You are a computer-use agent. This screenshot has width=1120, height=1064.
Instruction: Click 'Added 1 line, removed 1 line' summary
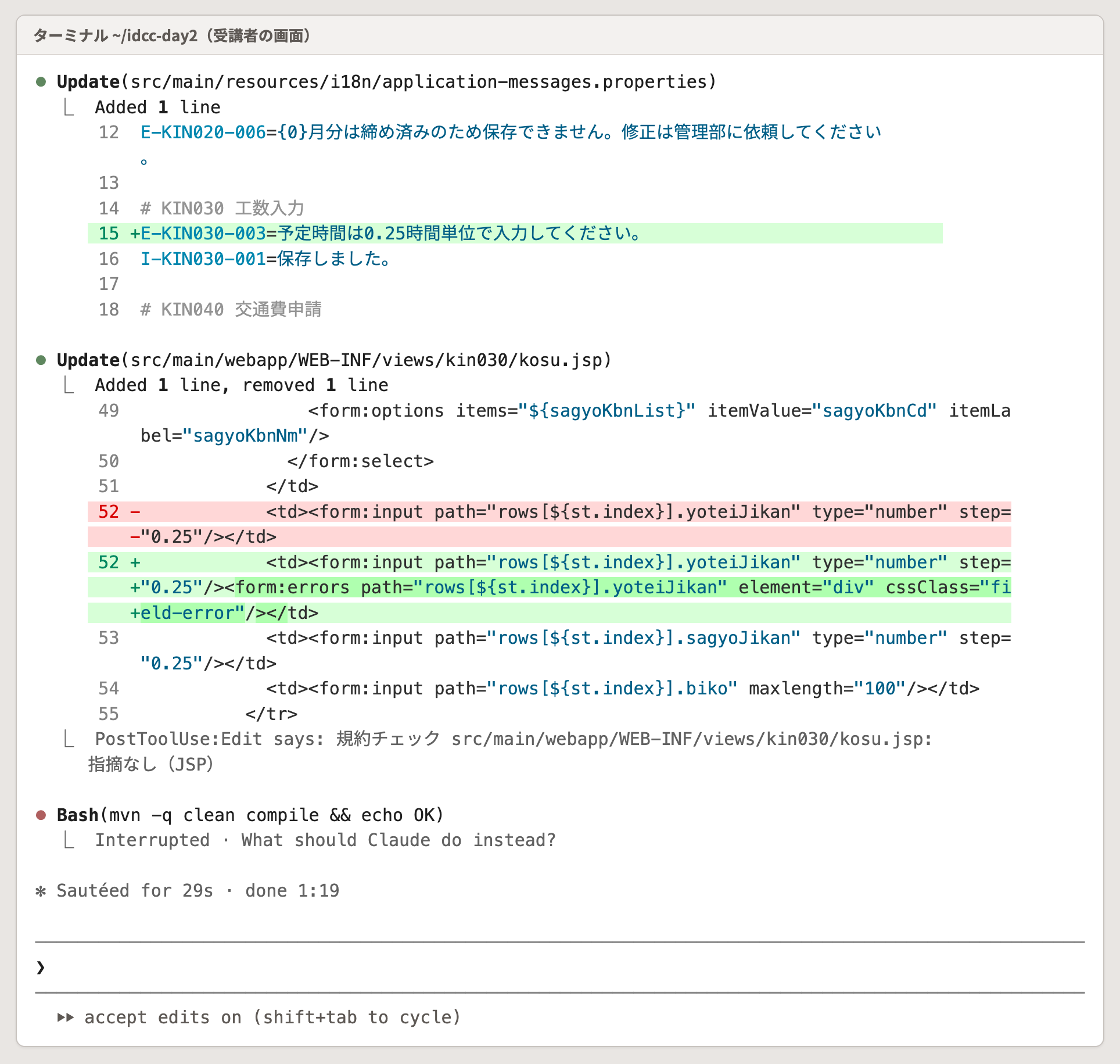click(x=242, y=385)
